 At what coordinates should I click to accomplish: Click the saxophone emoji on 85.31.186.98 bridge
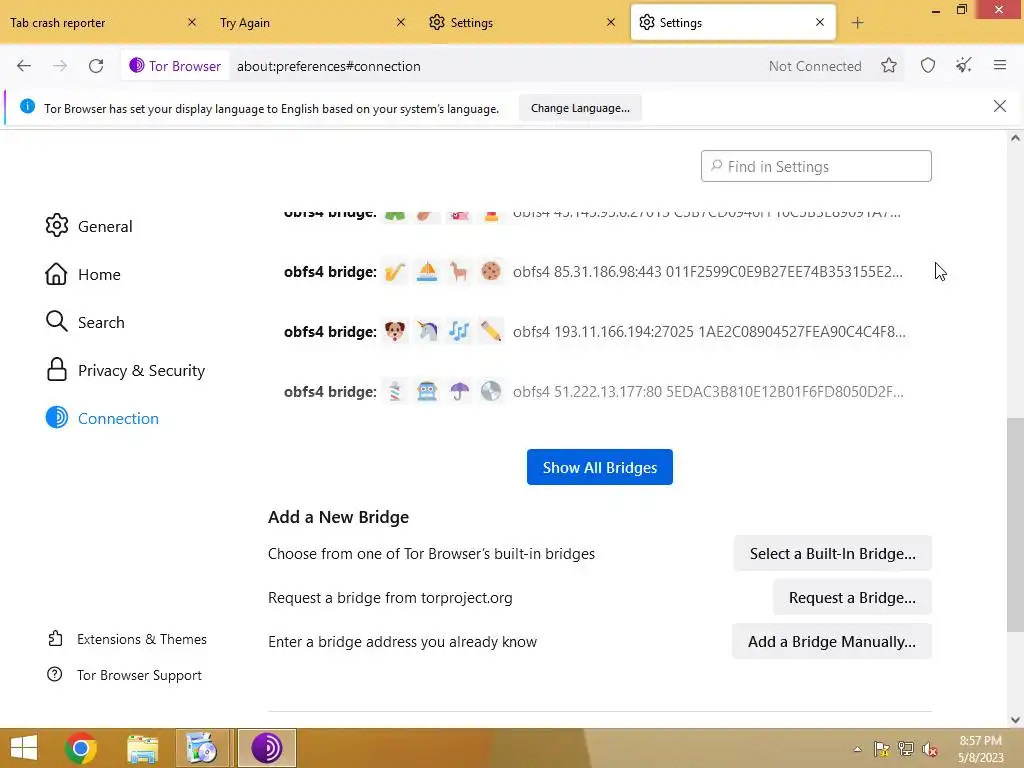tap(395, 271)
